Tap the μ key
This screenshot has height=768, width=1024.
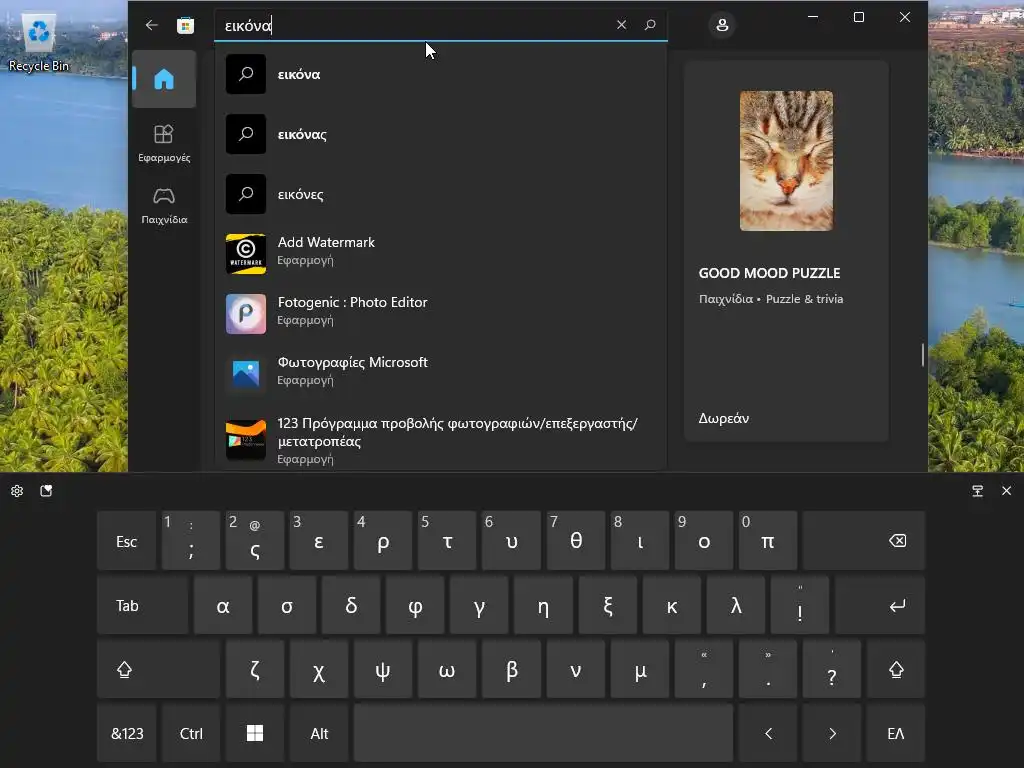(640, 669)
